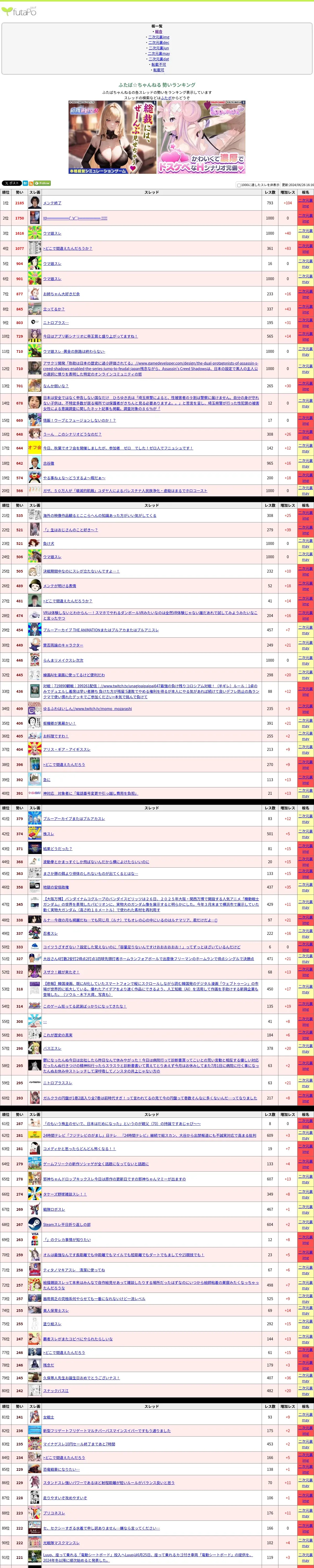The width and height of the screenshot is (314, 1568).
Task: Open 二次元裏may in the board list
Action: pos(159,54)
